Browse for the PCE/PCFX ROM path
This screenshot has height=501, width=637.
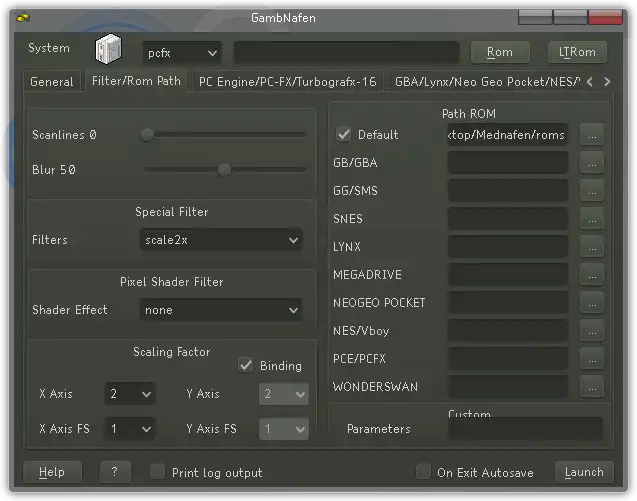tap(592, 359)
